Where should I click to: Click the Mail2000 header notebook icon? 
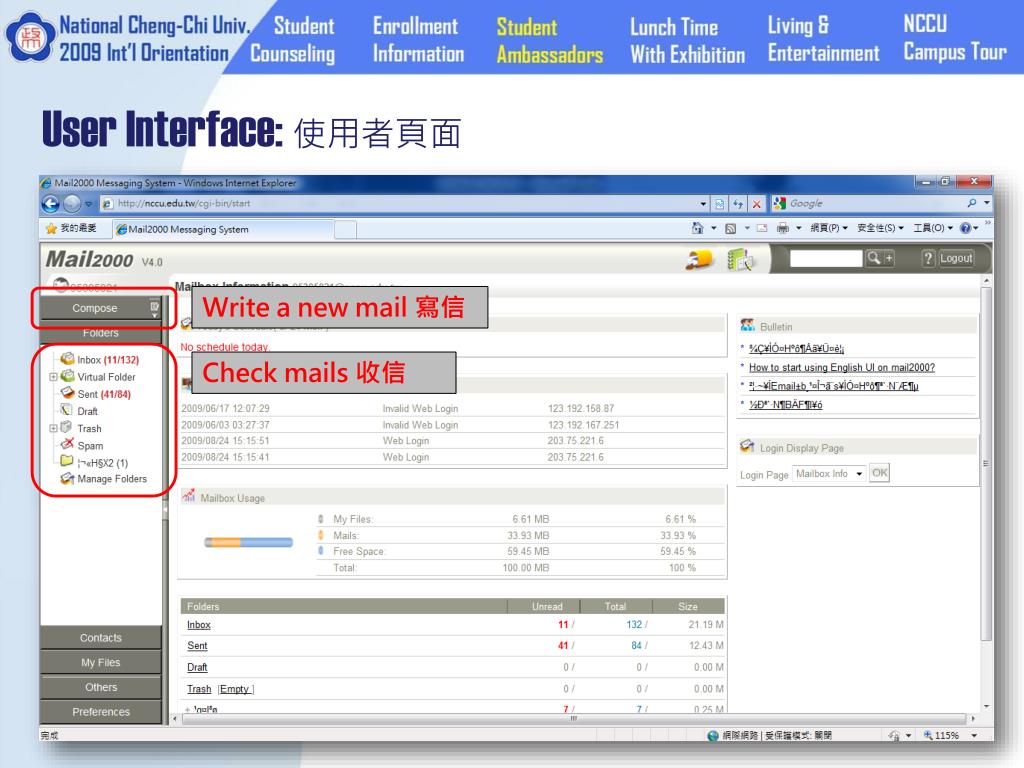click(x=740, y=260)
